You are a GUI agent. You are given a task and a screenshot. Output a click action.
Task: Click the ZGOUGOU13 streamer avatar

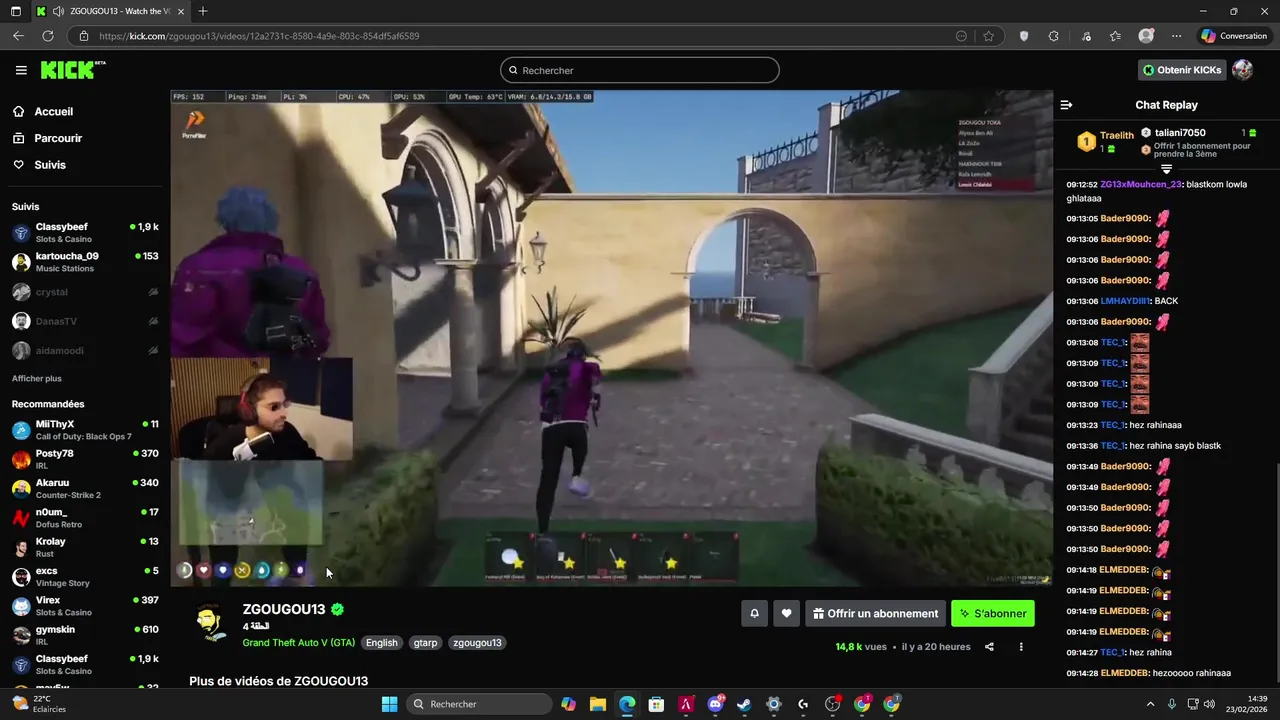[x=210, y=622]
